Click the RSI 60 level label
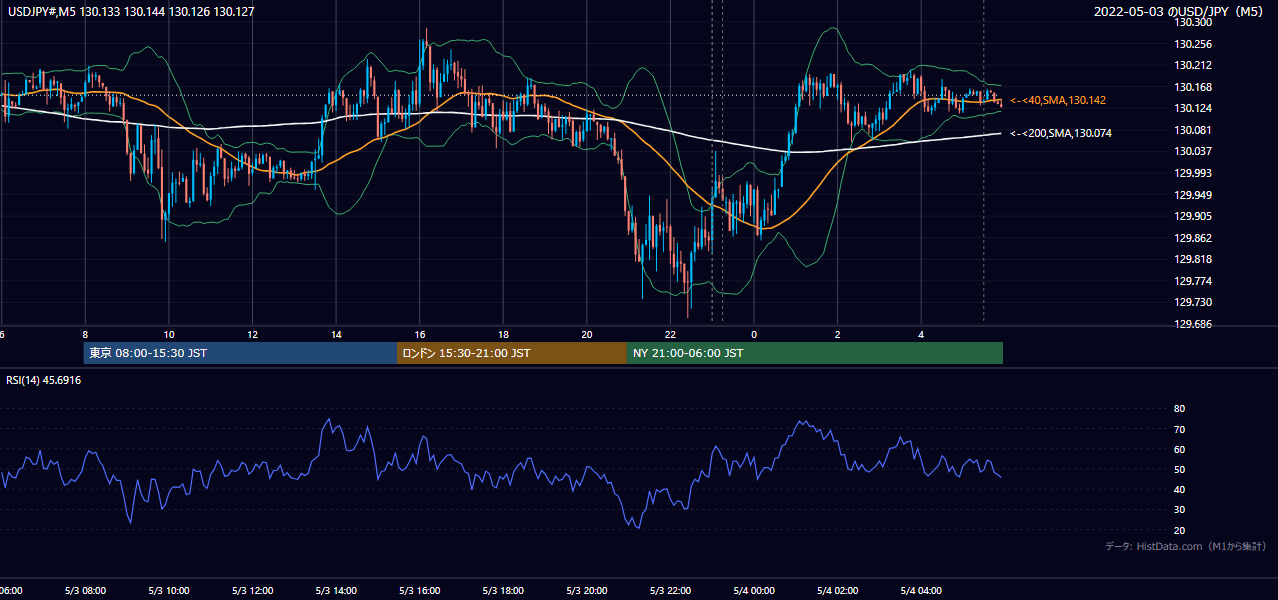This screenshot has height=600, width=1278. 1180,449
